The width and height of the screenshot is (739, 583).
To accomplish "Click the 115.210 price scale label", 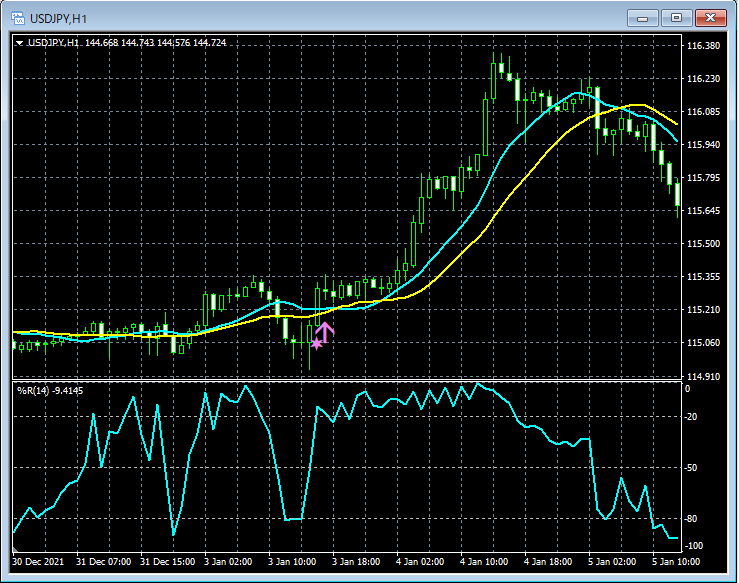I will pos(703,310).
